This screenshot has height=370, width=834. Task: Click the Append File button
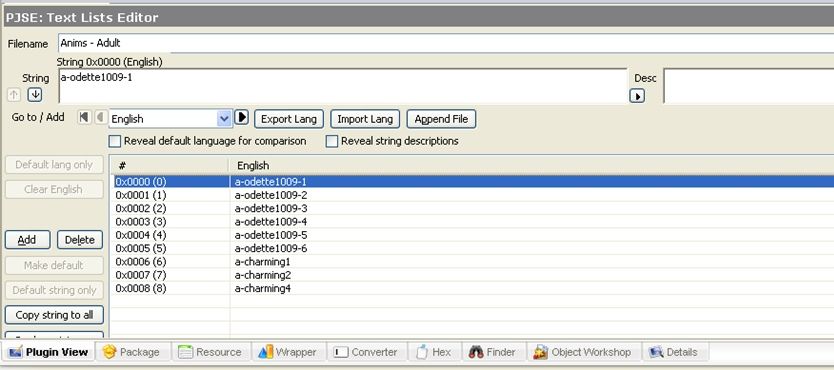[441, 119]
